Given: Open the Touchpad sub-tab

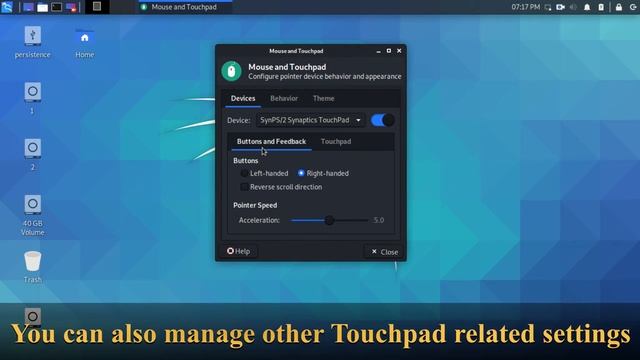Looking at the screenshot, I should coord(336,142).
